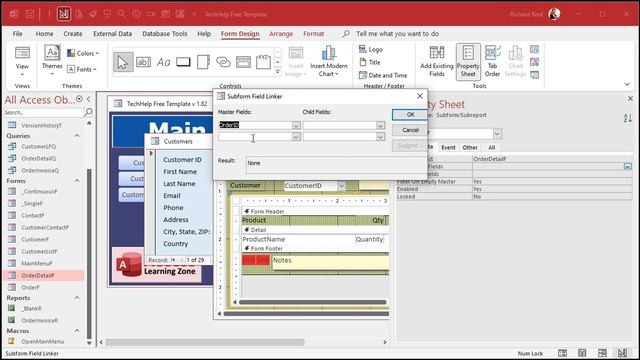
Task: Open All tab in Property Sheet
Action: pyautogui.click(x=491, y=147)
